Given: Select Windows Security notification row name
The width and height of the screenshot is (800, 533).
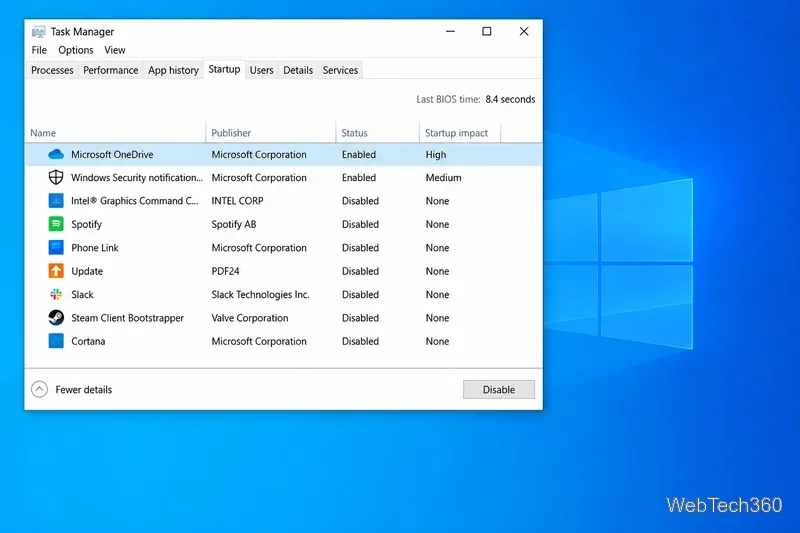Looking at the screenshot, I should (137, 177).
